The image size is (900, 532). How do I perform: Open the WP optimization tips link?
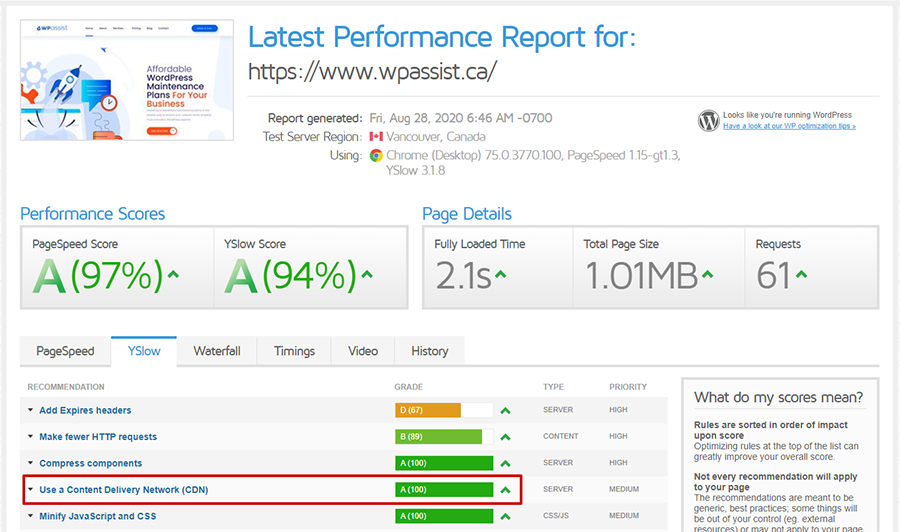tap(789, 126)
